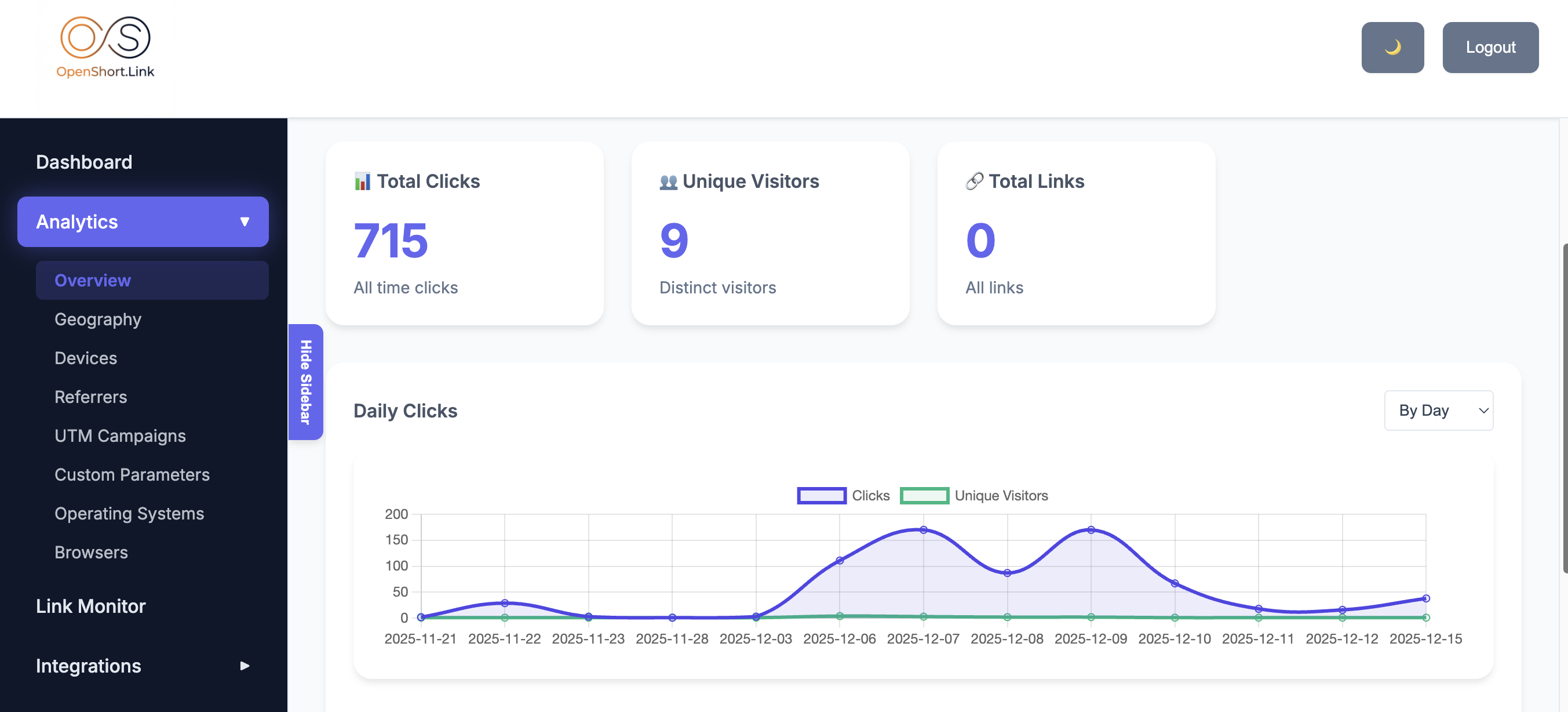Select Geography in the Analytics sidebar
Screen dimensions: 1568x712
(x=97, y=319)
